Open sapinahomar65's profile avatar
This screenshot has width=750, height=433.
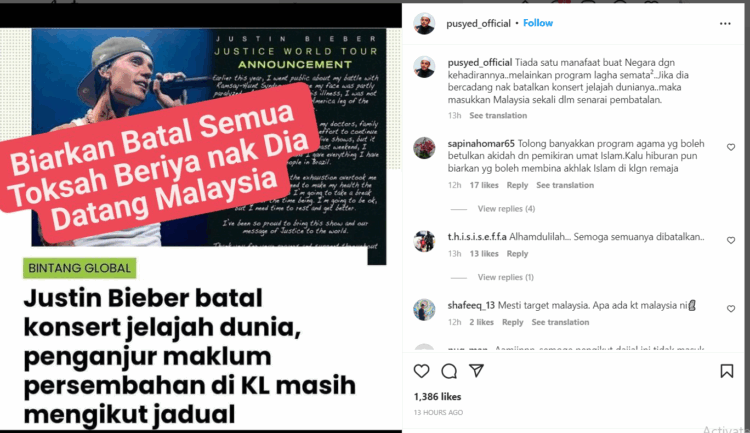[424, 148]
